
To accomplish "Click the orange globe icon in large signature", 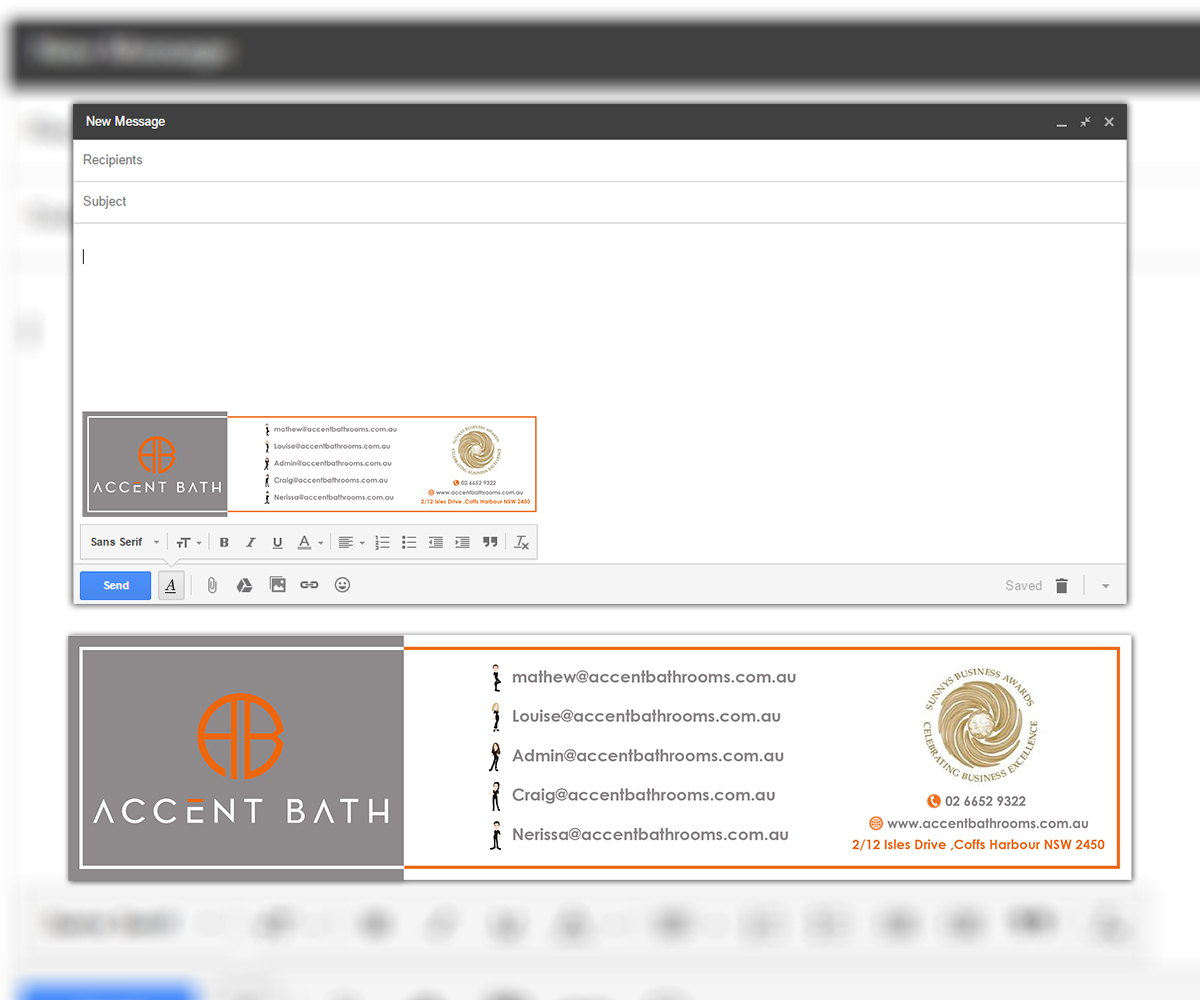I will tap(876, 823).
